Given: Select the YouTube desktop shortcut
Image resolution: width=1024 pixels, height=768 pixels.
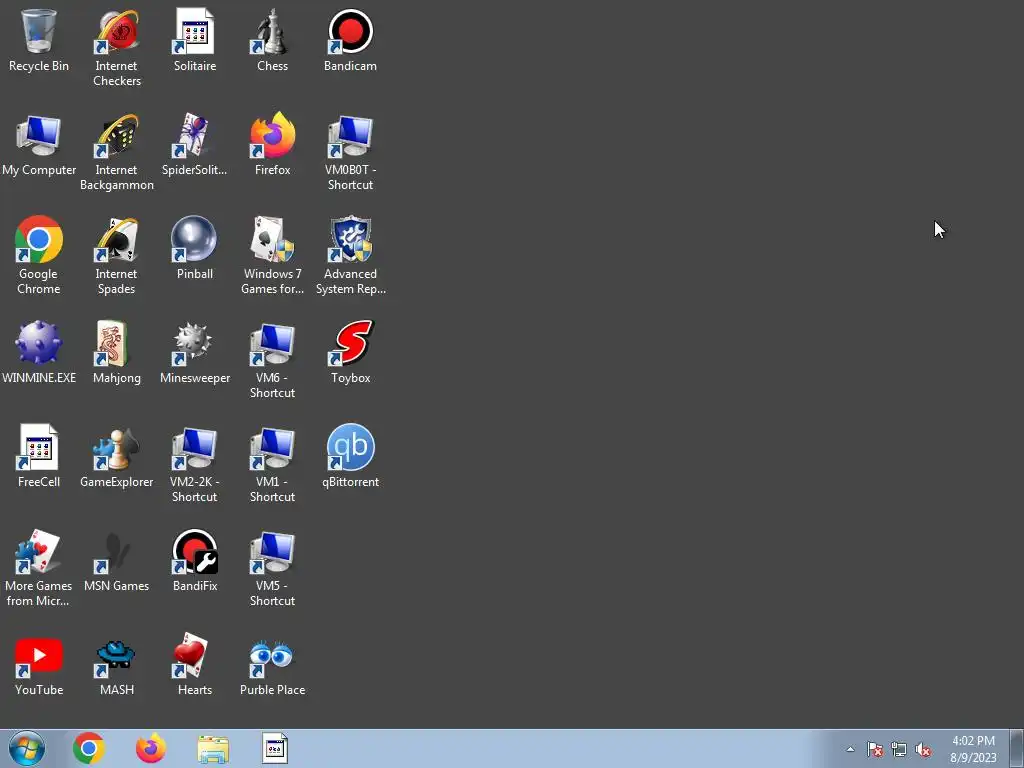Looking at the screenshot, I should 39,665.
